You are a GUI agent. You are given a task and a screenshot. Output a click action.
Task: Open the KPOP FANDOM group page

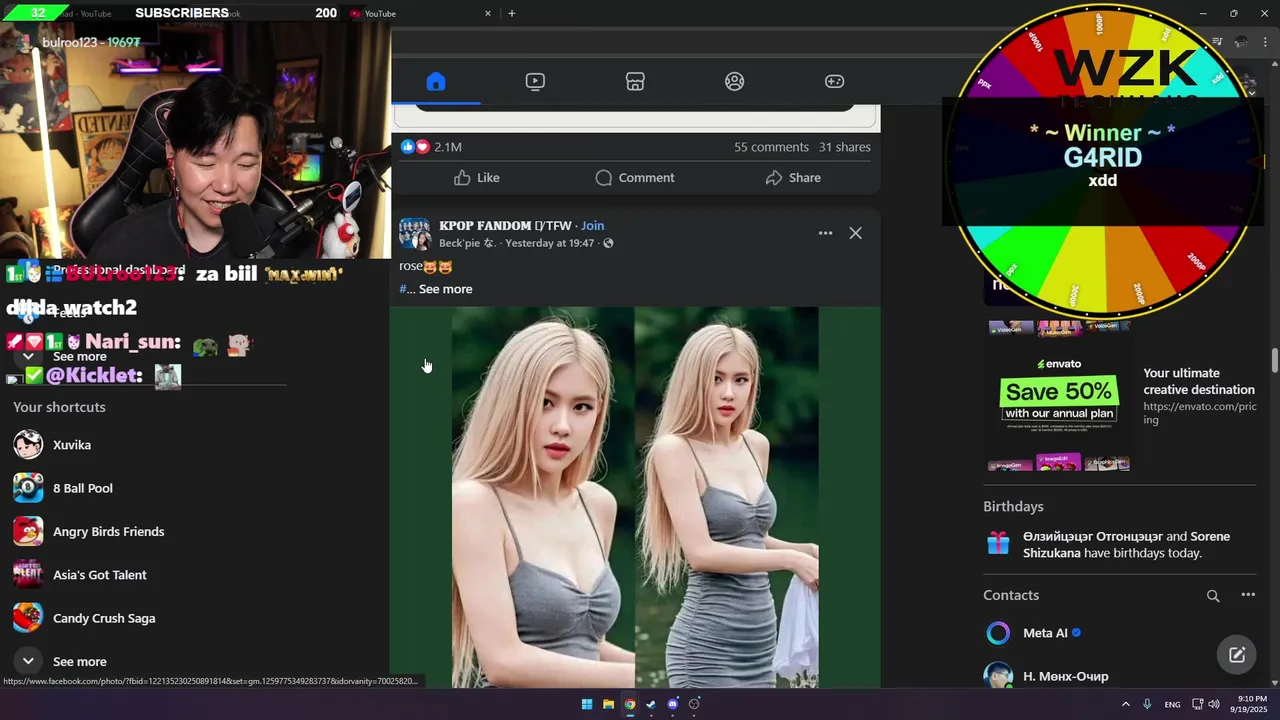pyautogui.click(x=505, y=226)
